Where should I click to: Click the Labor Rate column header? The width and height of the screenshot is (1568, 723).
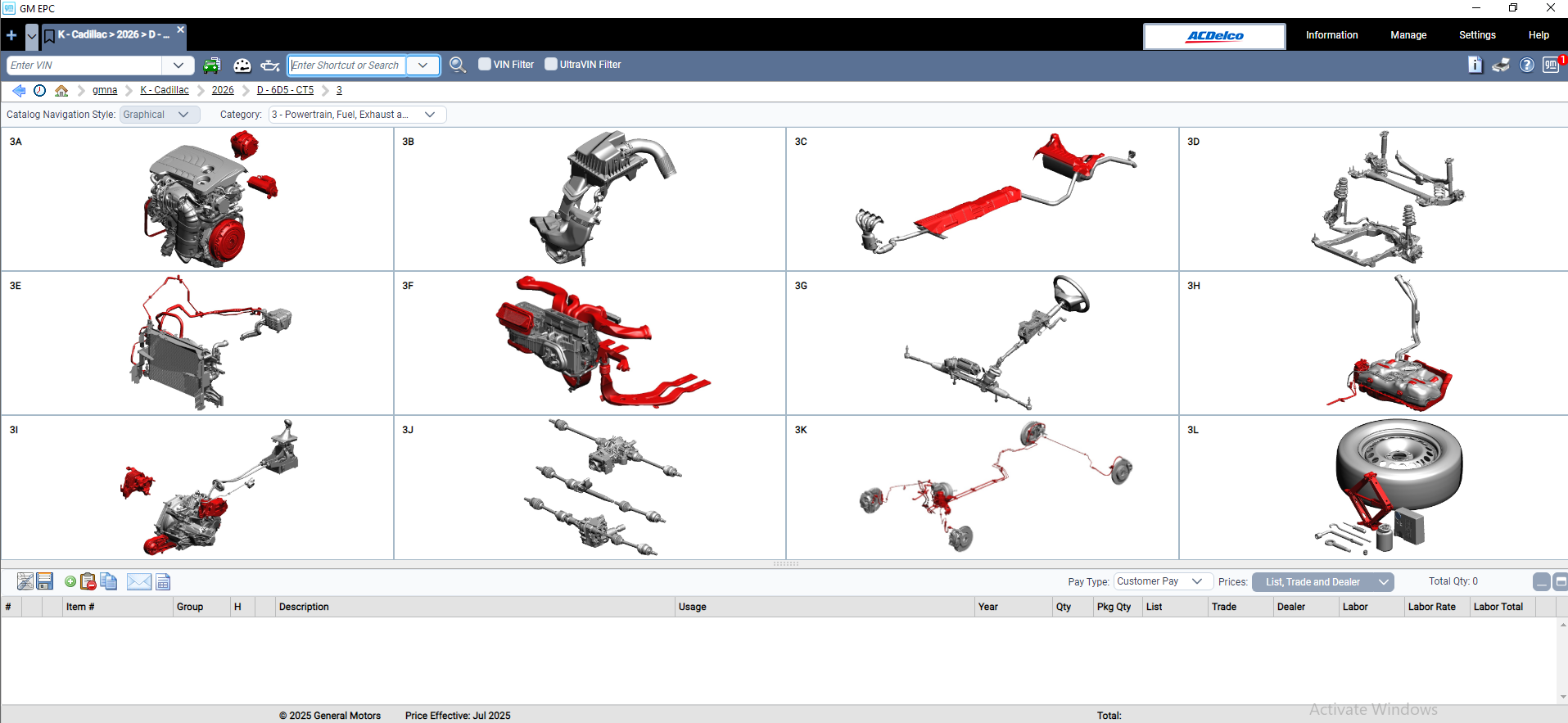click(x=1437, y=607)
